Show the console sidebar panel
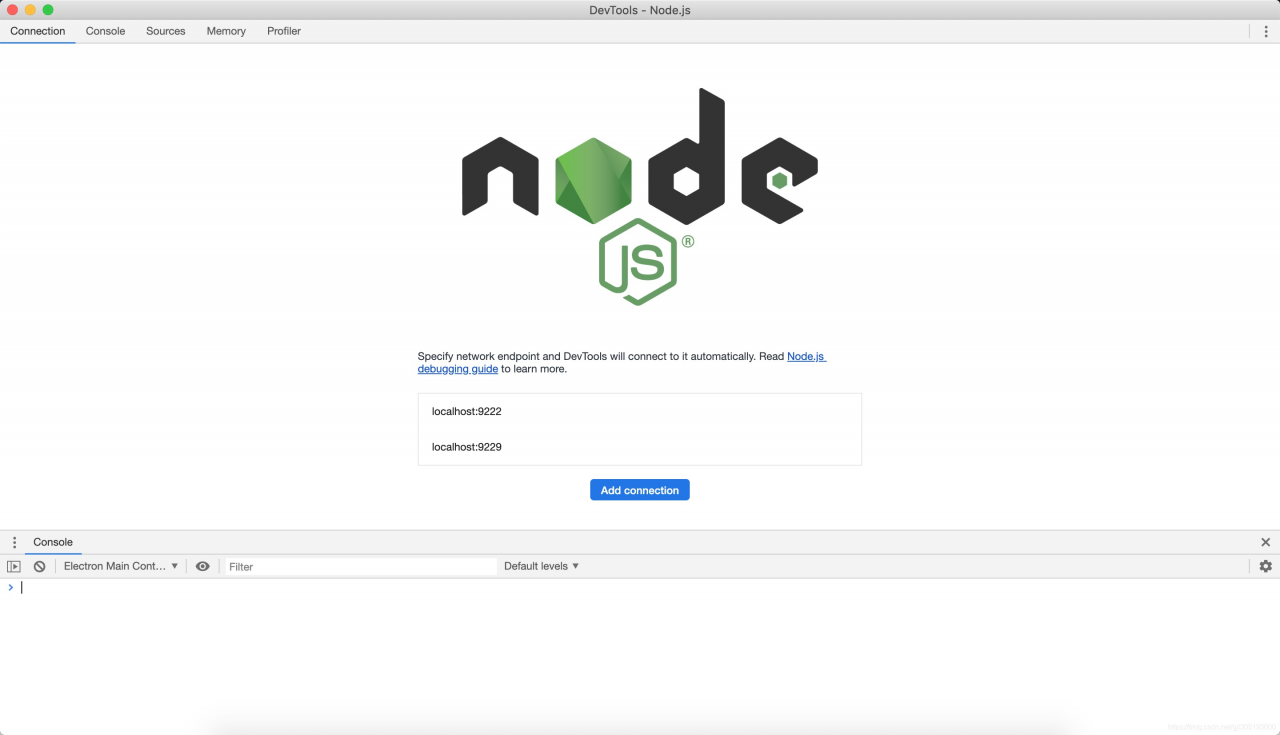 point(14,566)
